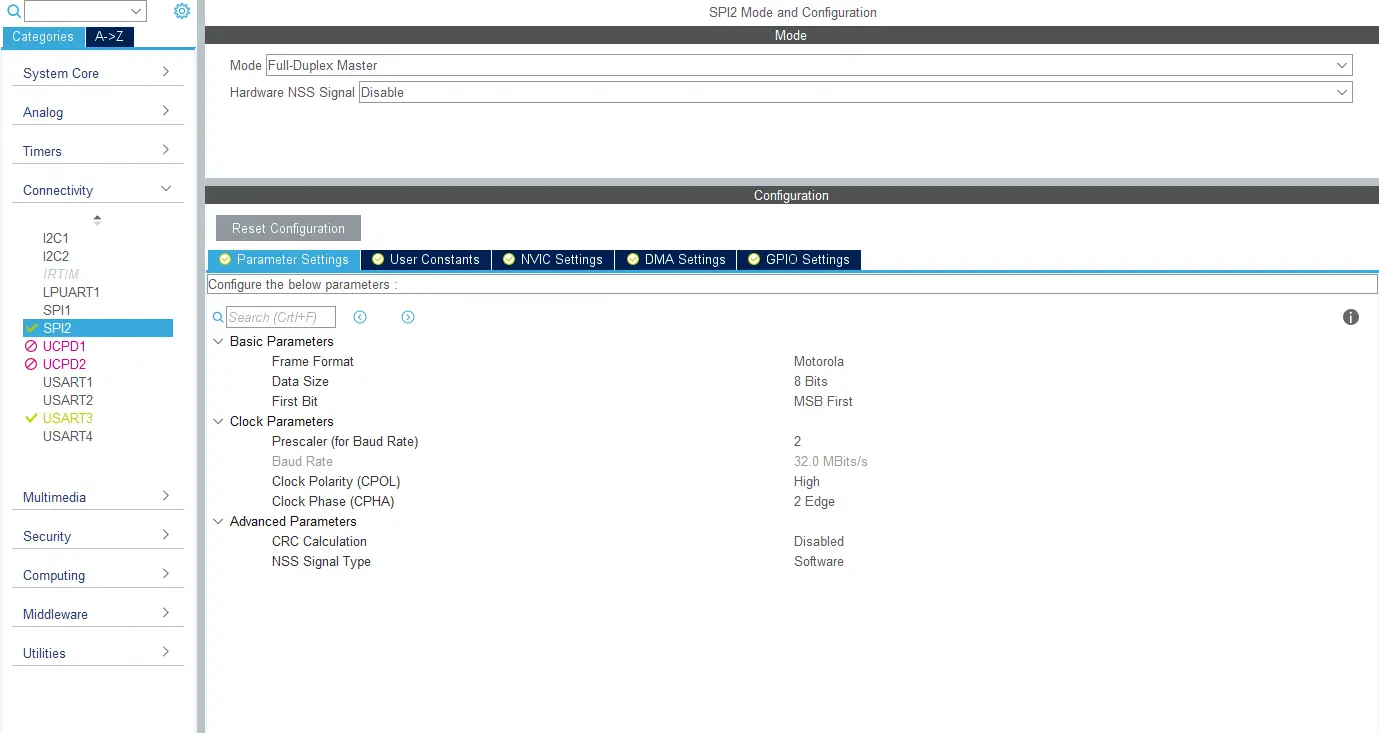Click the Reset Configuration button

[x=288, y=228]
